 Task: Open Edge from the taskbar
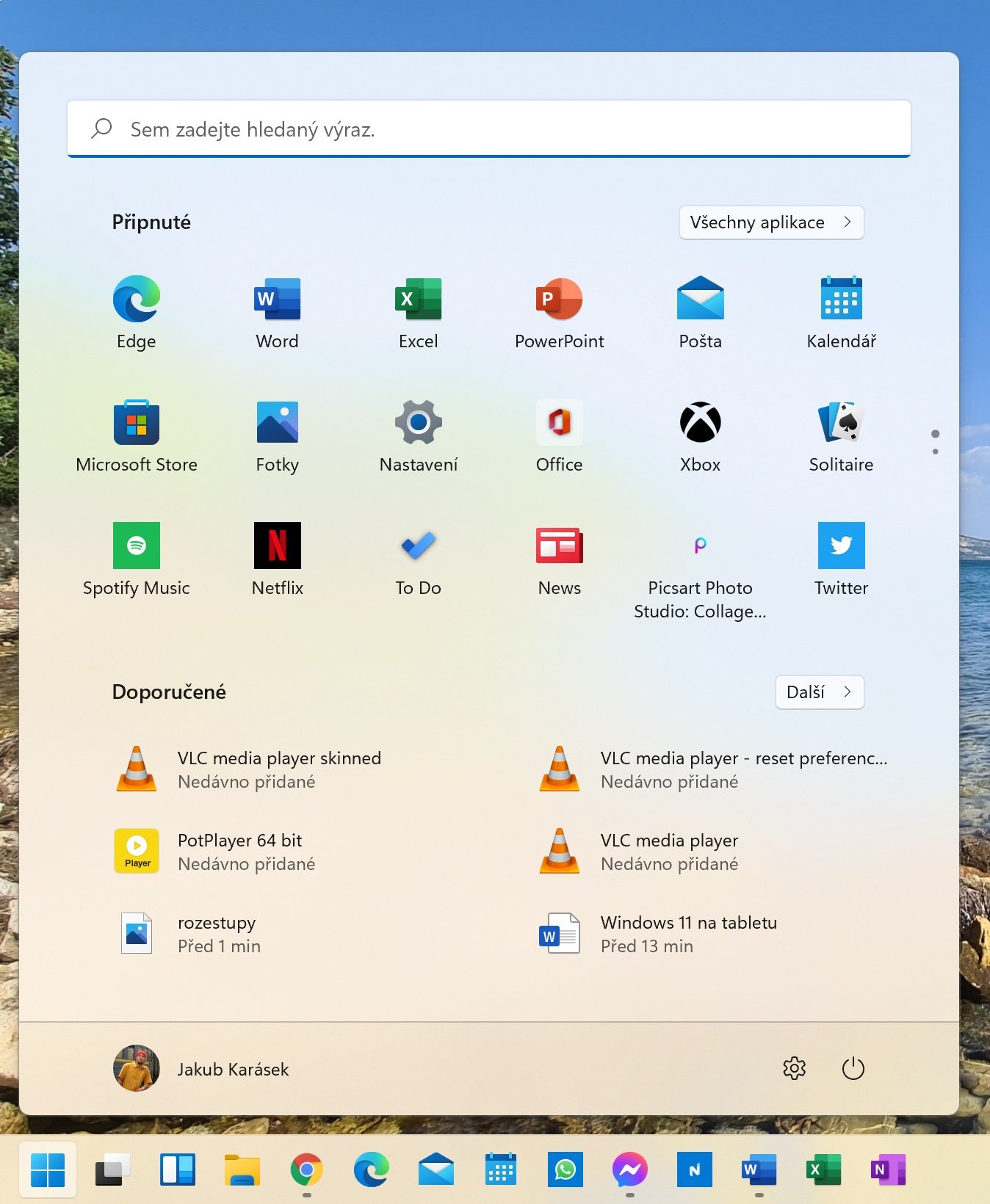point(372,1169)
